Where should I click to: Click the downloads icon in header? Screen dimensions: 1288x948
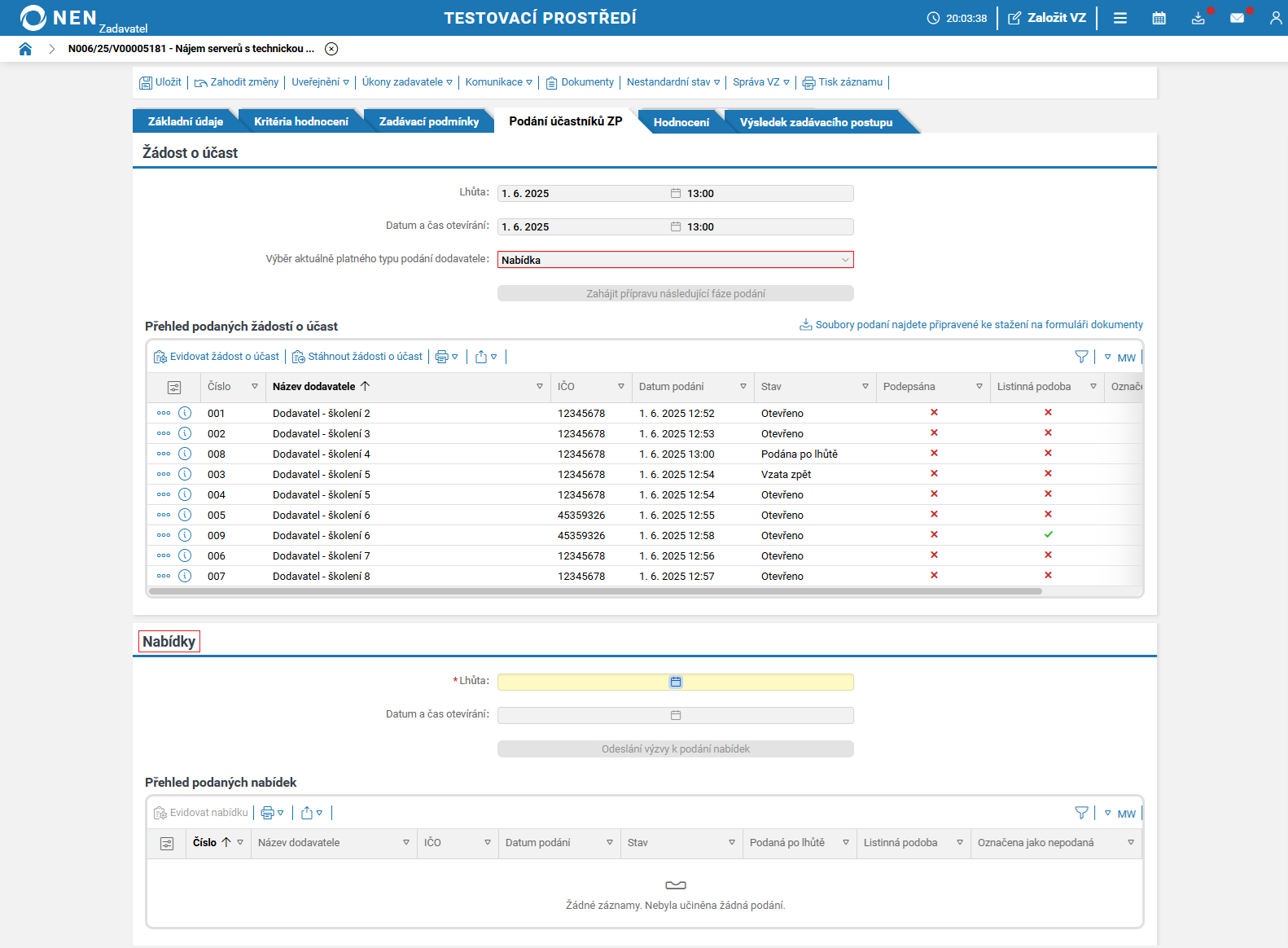pyautogui.click(x=1198, y=18)
